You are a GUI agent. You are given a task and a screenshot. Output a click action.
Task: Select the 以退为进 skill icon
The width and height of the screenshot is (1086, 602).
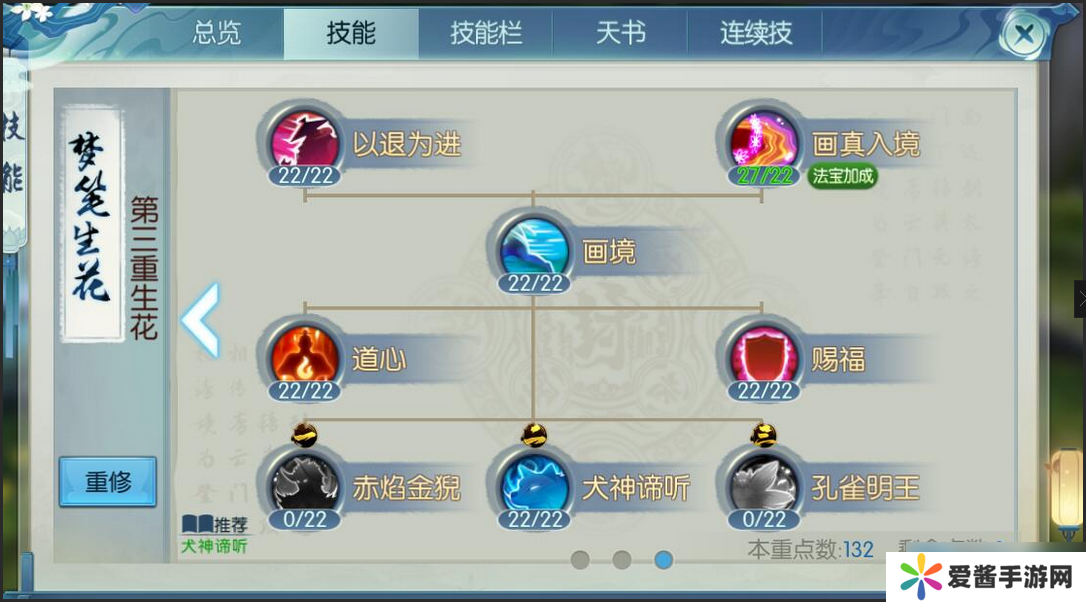(x=305, y=140)
